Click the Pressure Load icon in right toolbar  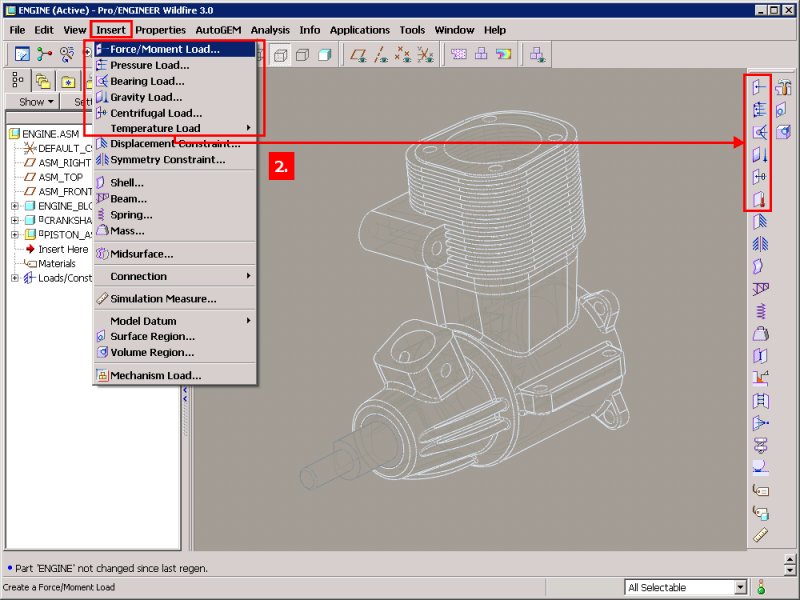click(759, 110)
